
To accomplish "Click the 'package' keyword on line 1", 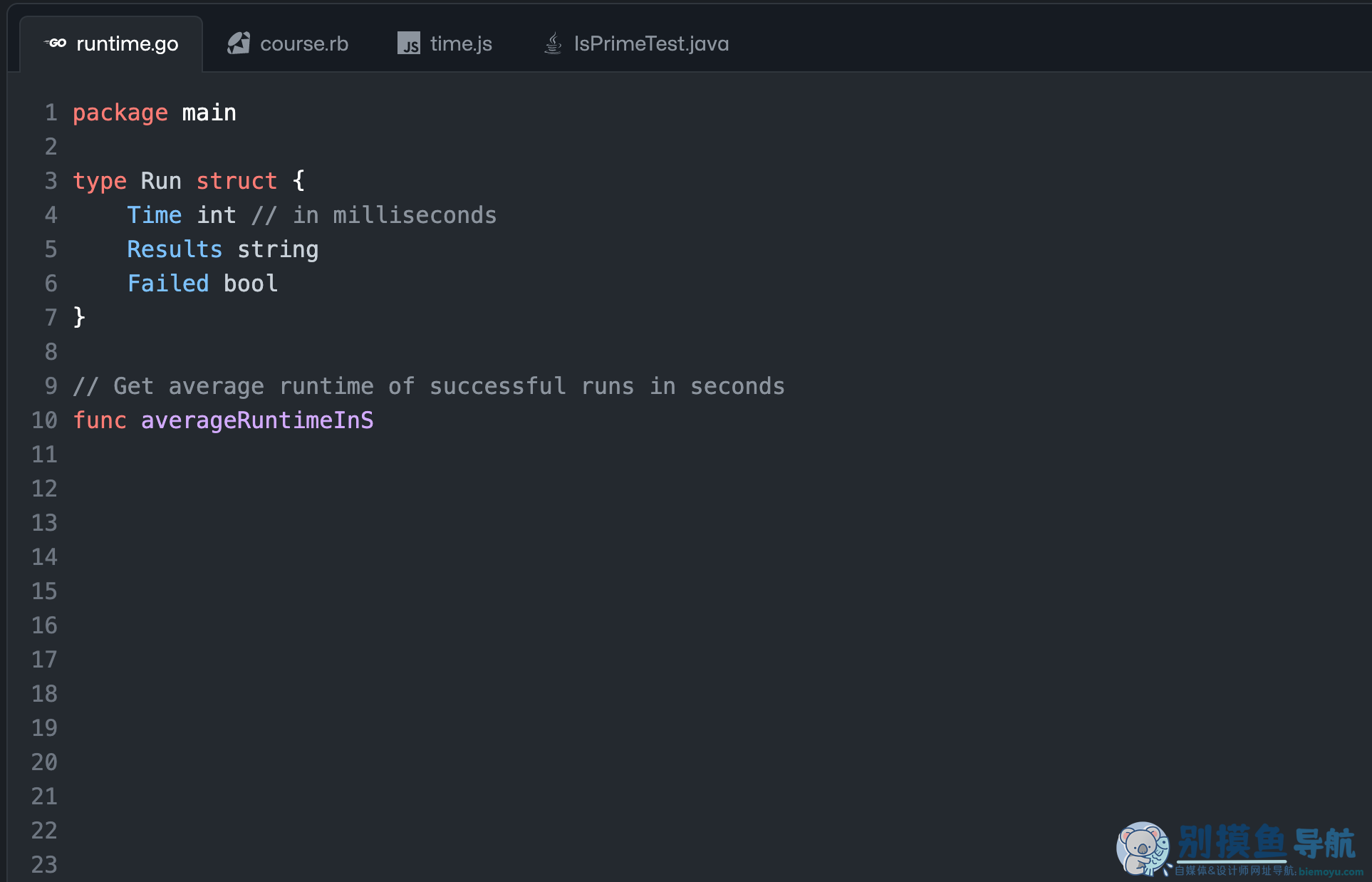I will (x=120, y=113).
